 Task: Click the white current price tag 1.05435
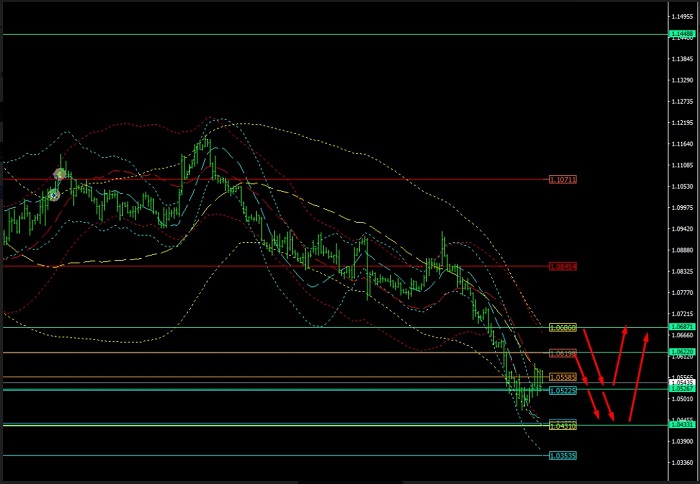(683, 382)
